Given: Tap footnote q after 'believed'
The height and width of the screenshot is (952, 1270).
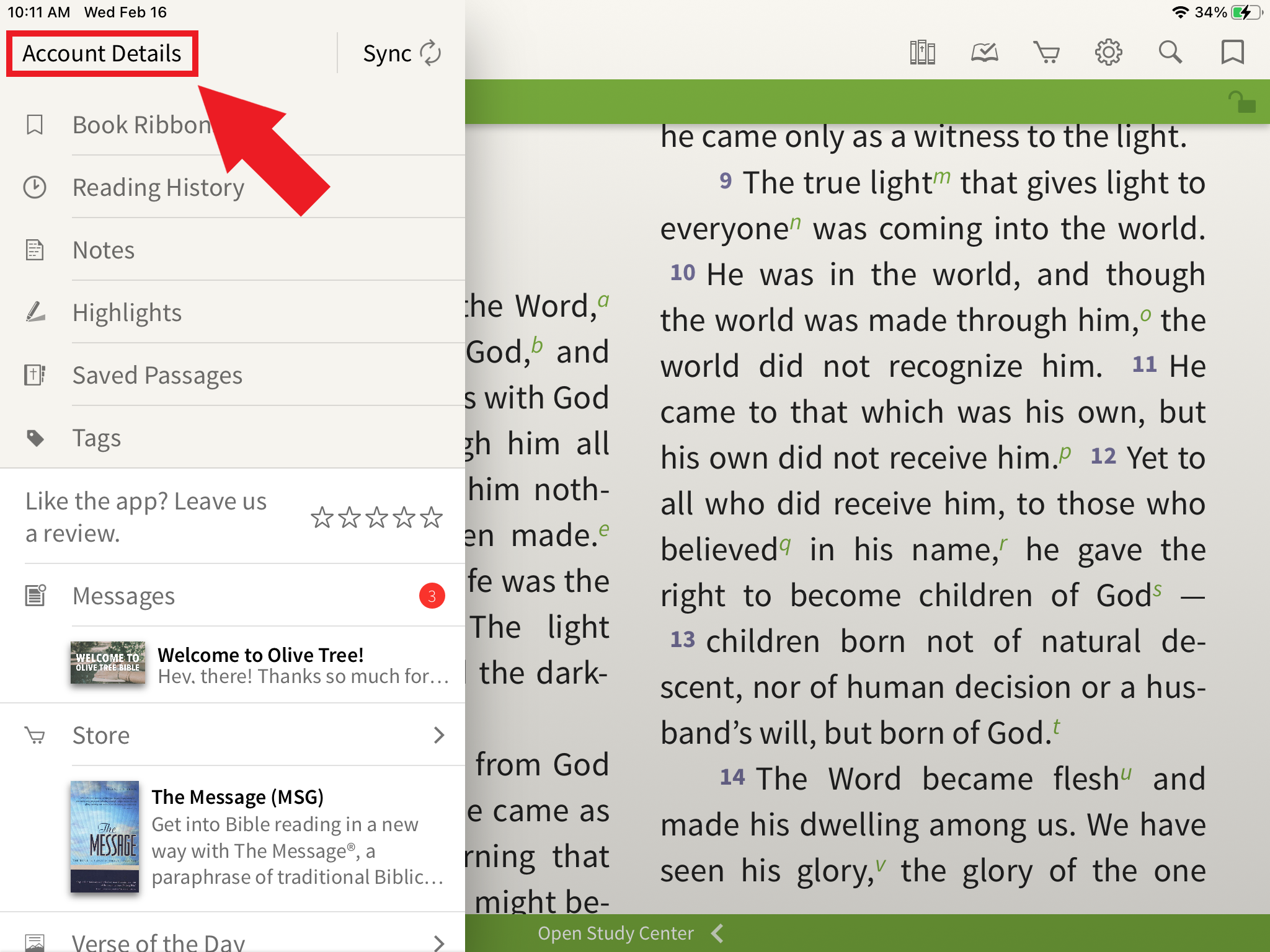Looking at the screenshot, I should point(784,545).
